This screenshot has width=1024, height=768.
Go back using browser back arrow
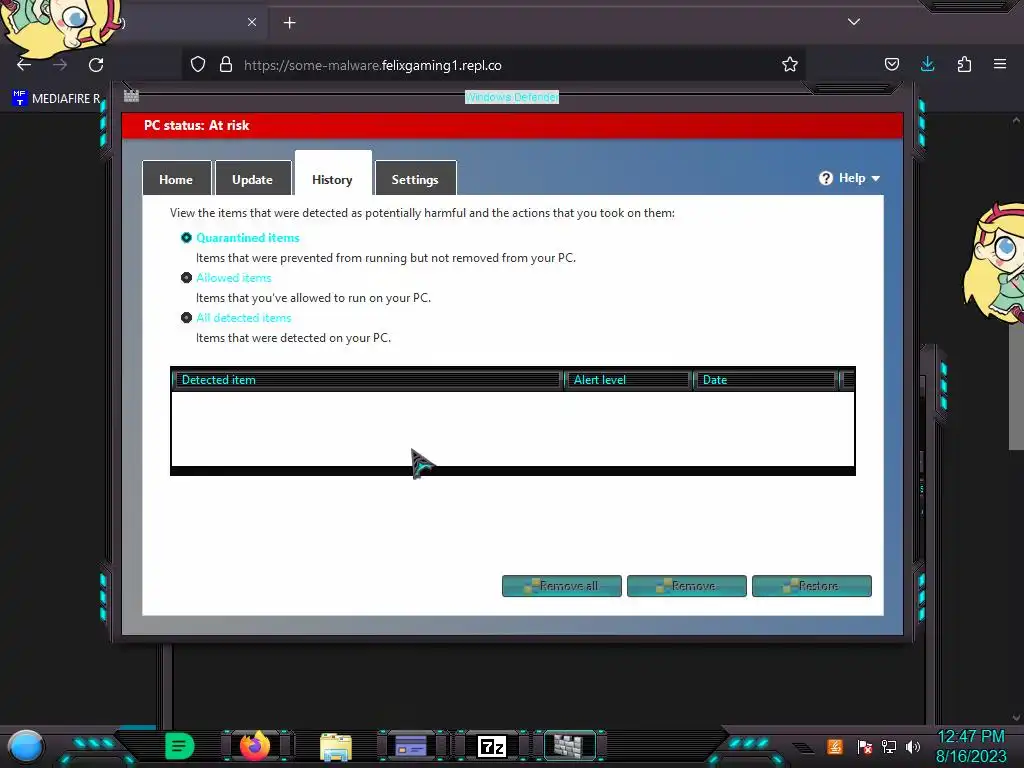pos(24,65)
